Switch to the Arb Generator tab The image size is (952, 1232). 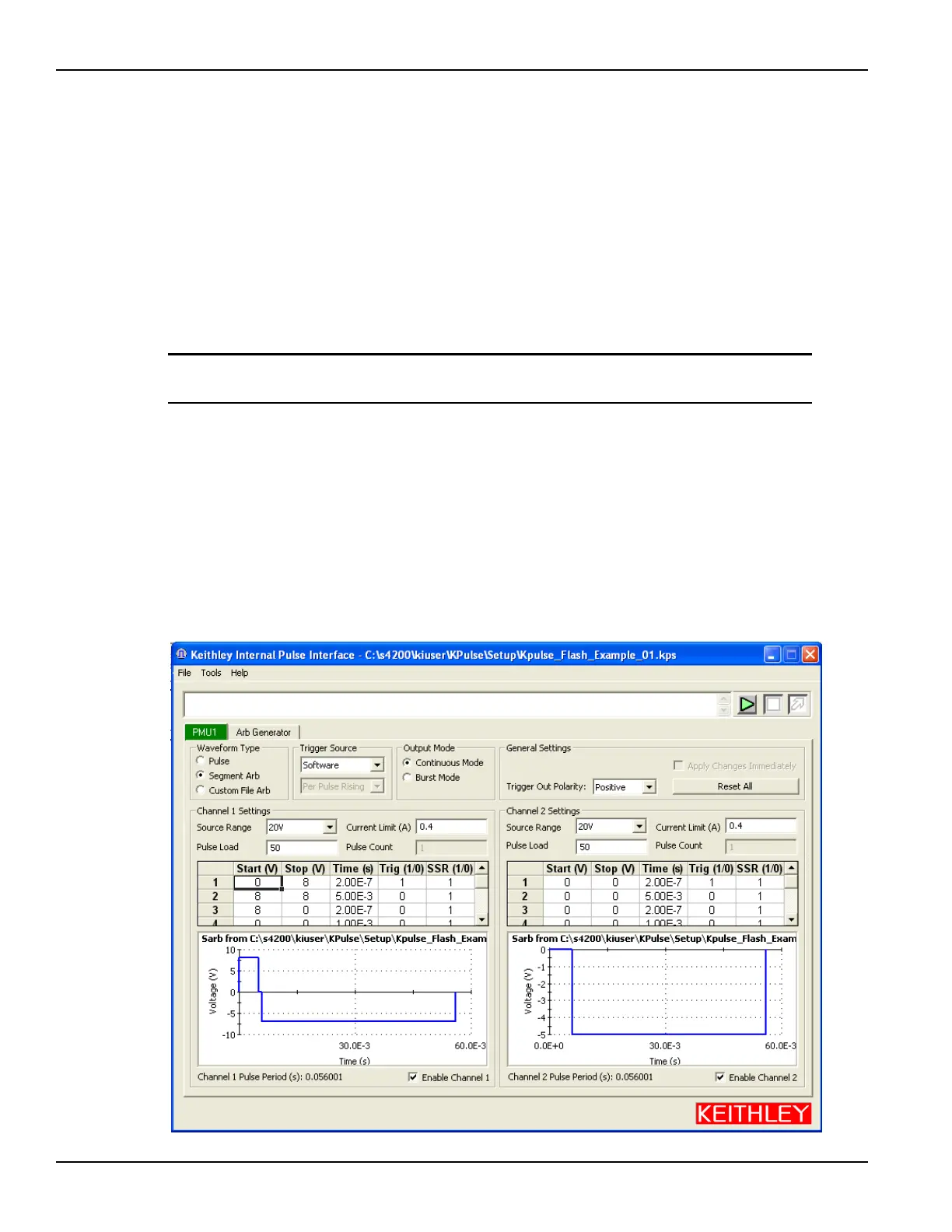[x=263, y=732]
